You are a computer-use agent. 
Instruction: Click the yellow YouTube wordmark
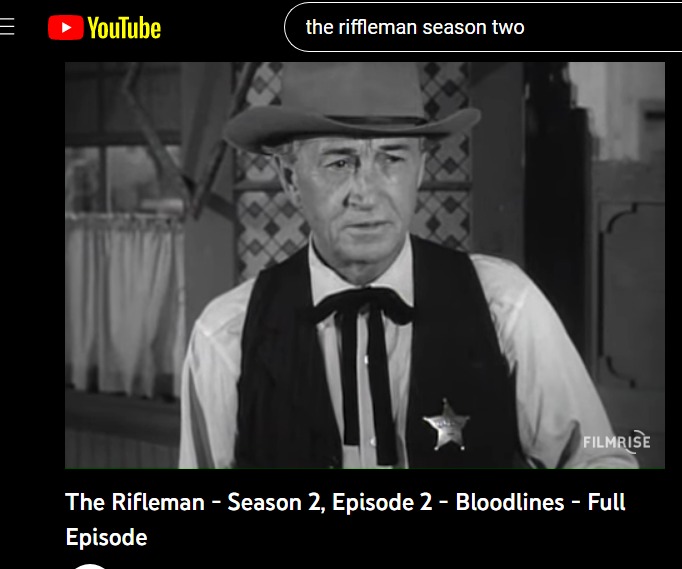124,28
